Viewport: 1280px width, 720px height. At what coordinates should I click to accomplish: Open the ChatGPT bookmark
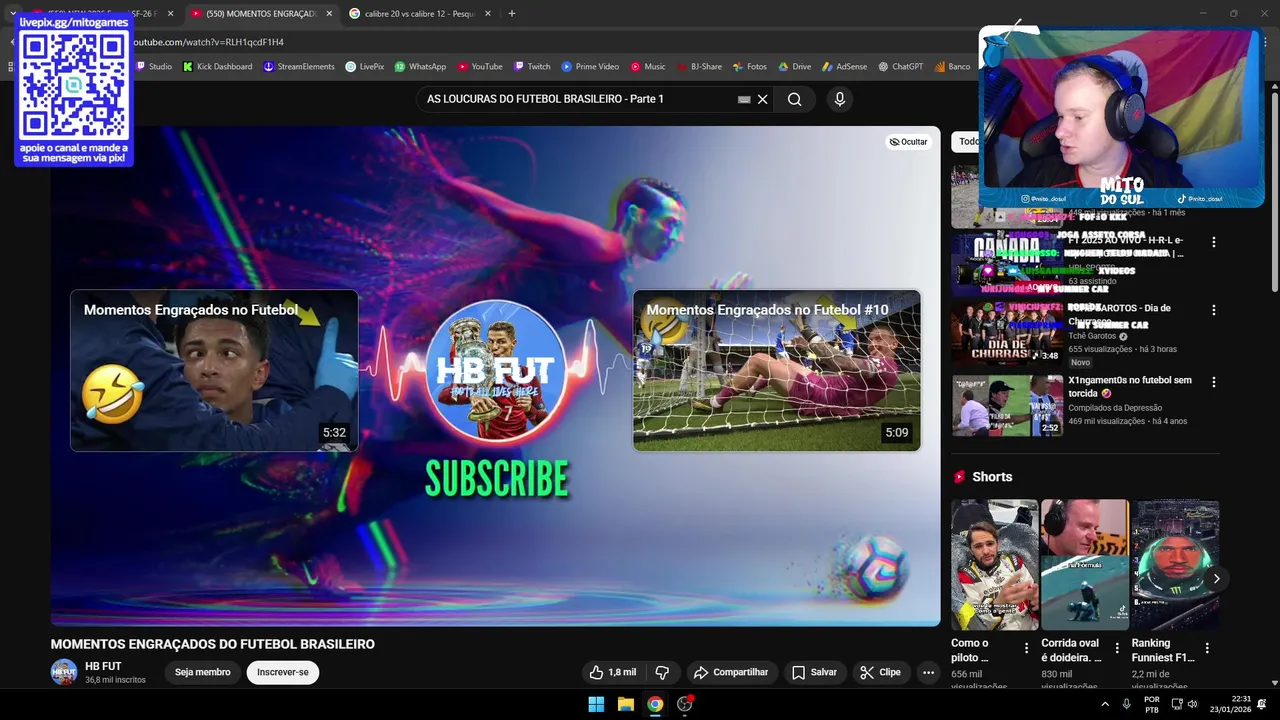pos(900,67)
